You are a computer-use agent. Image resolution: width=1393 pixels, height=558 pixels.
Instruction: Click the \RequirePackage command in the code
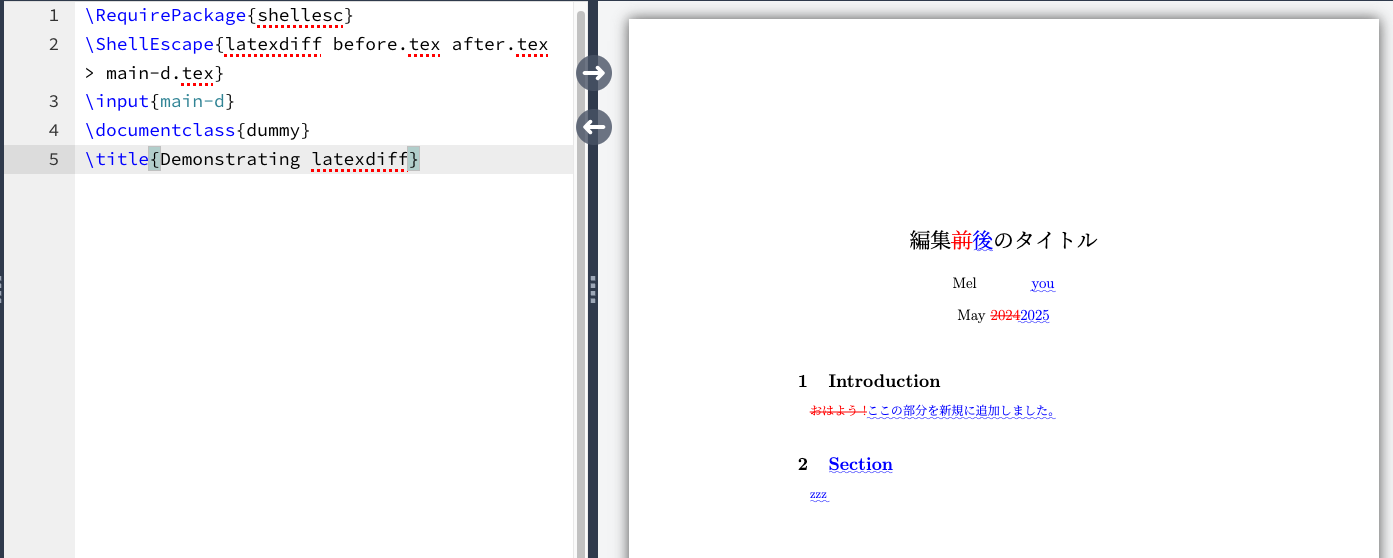tap(166, 16)
